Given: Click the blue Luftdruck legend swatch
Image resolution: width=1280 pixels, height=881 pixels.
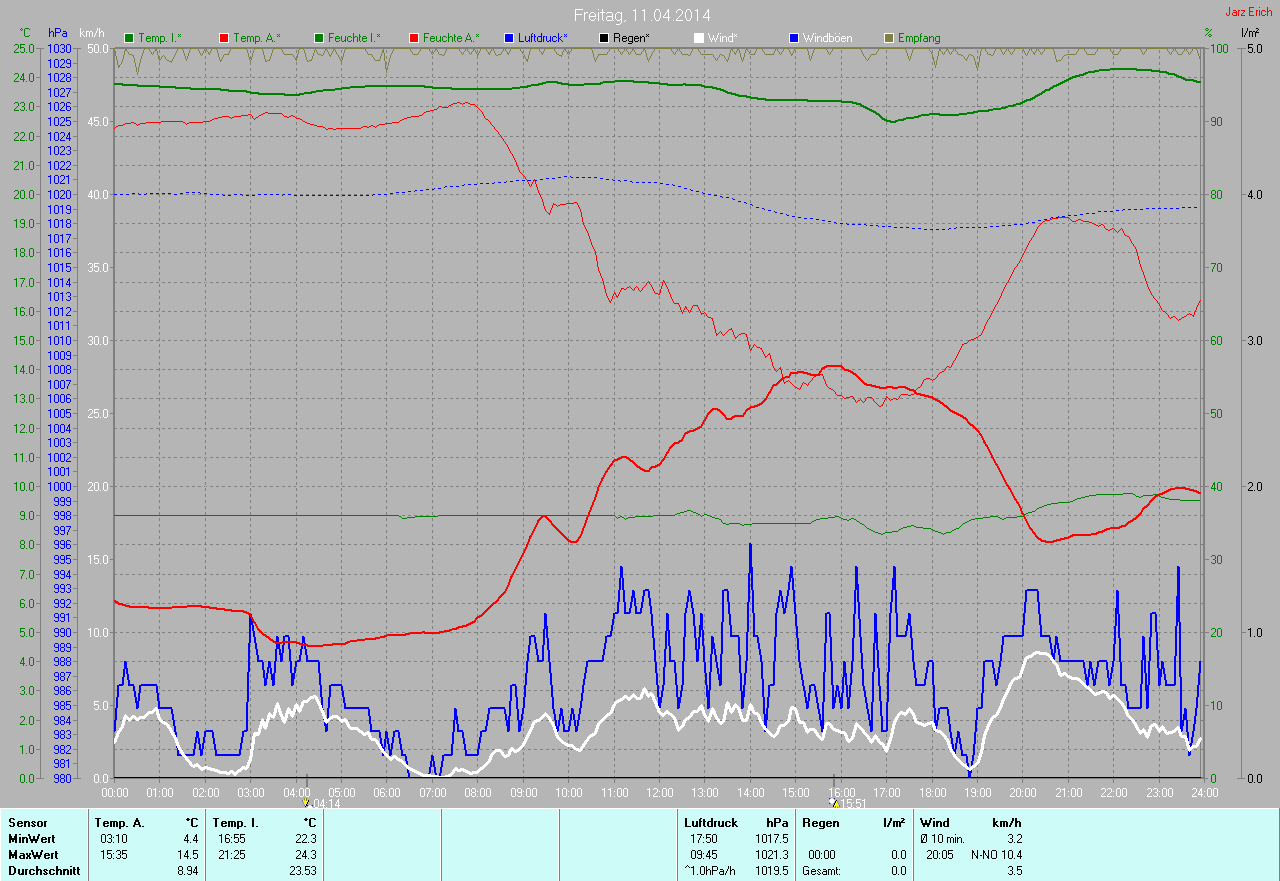Looking at the screenshot, I should click(x=509, y=38).
